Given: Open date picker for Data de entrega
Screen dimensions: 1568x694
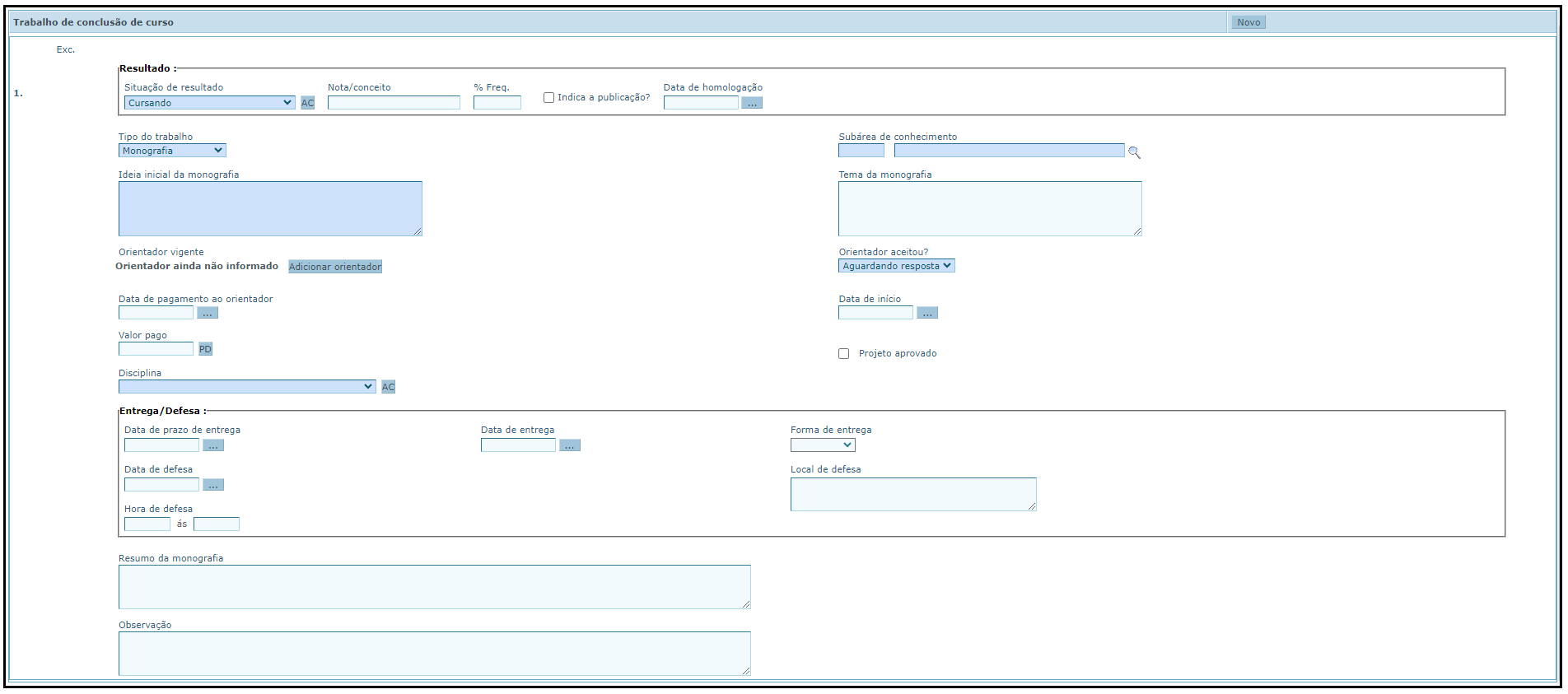Looking at the screenshot, I should (x=570, y=445).
